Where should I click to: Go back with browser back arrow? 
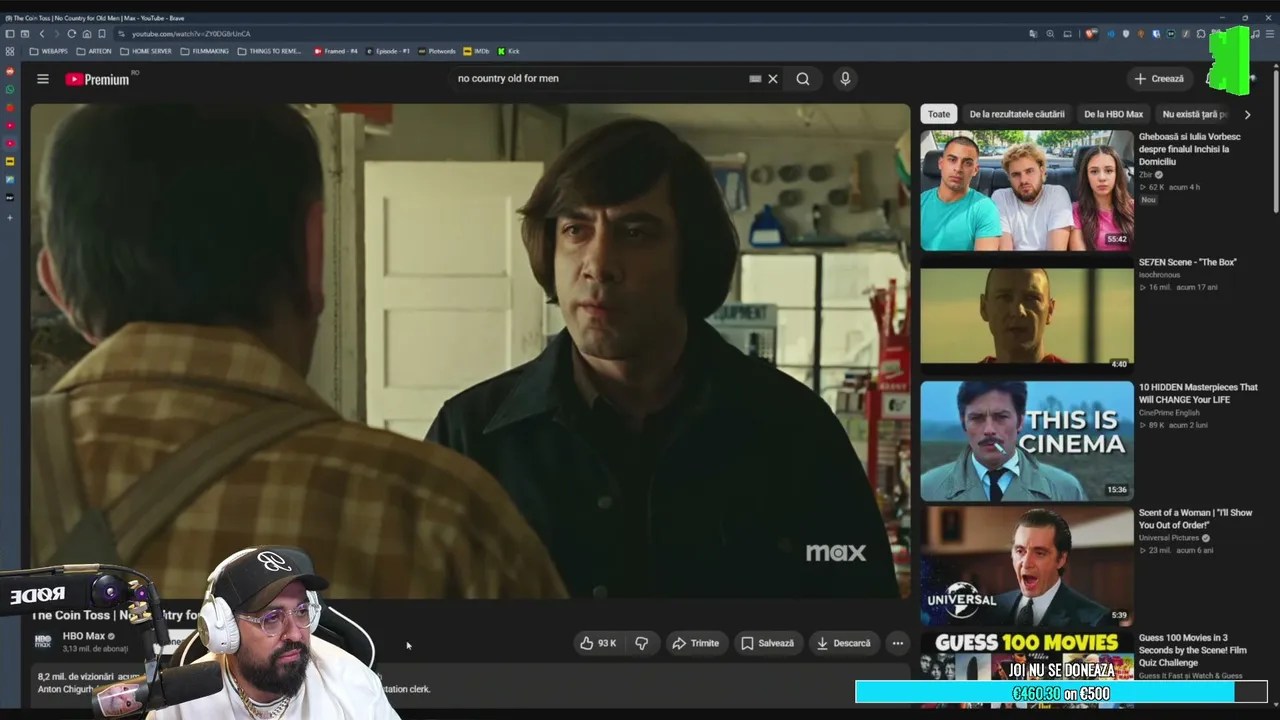click(x=42, y=34)
